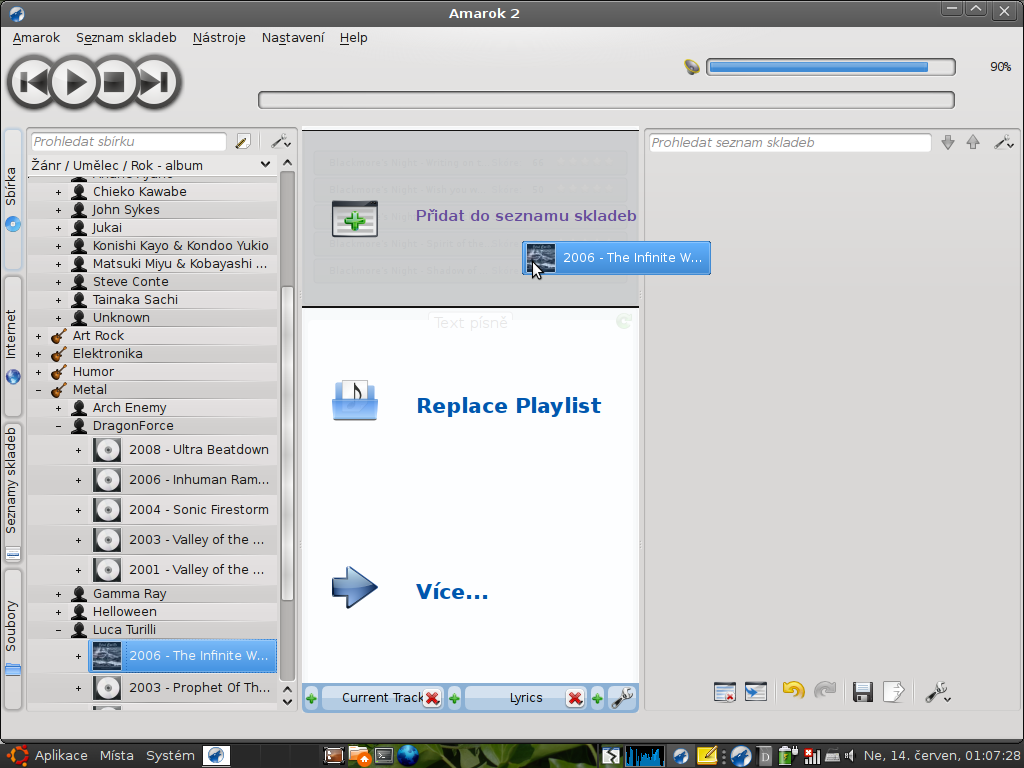
Task: Open the Nastavení menu
Action: (x=293, y=38)
